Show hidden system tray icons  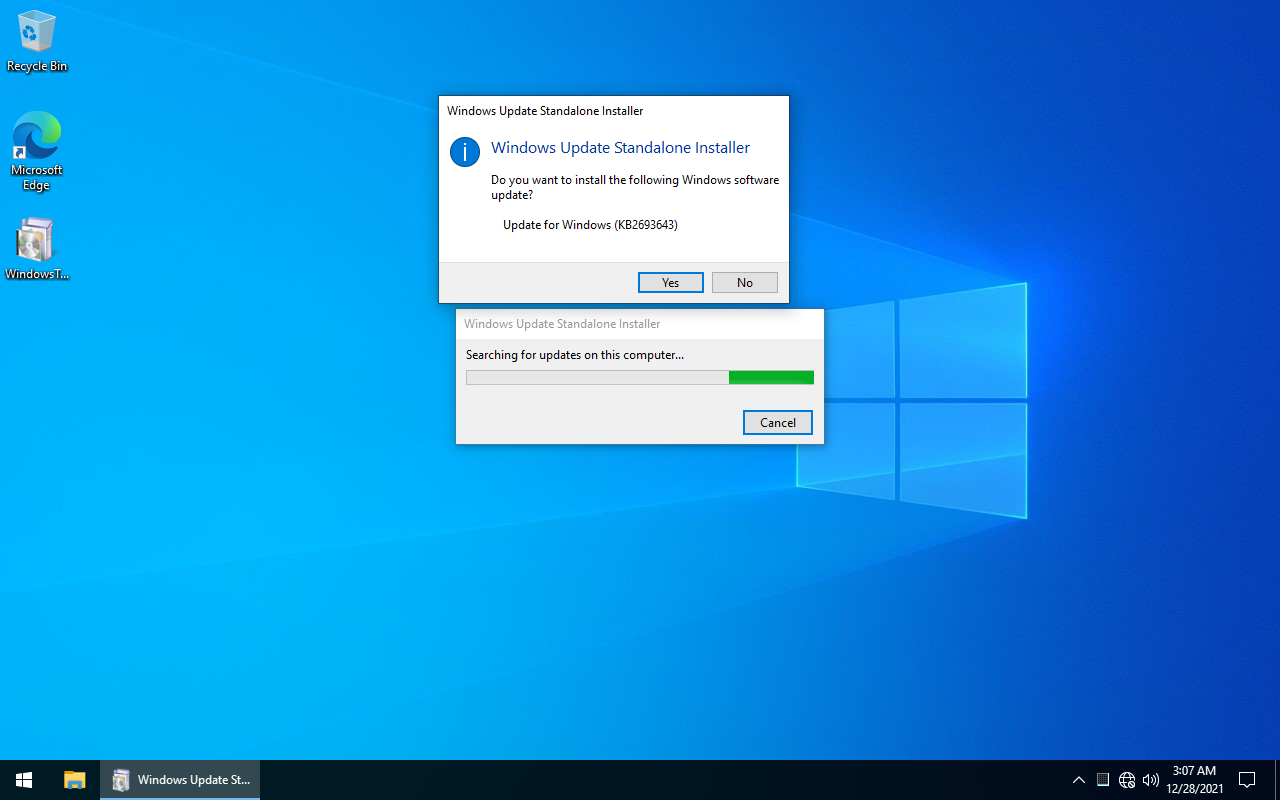click(x=1078, y=780)
